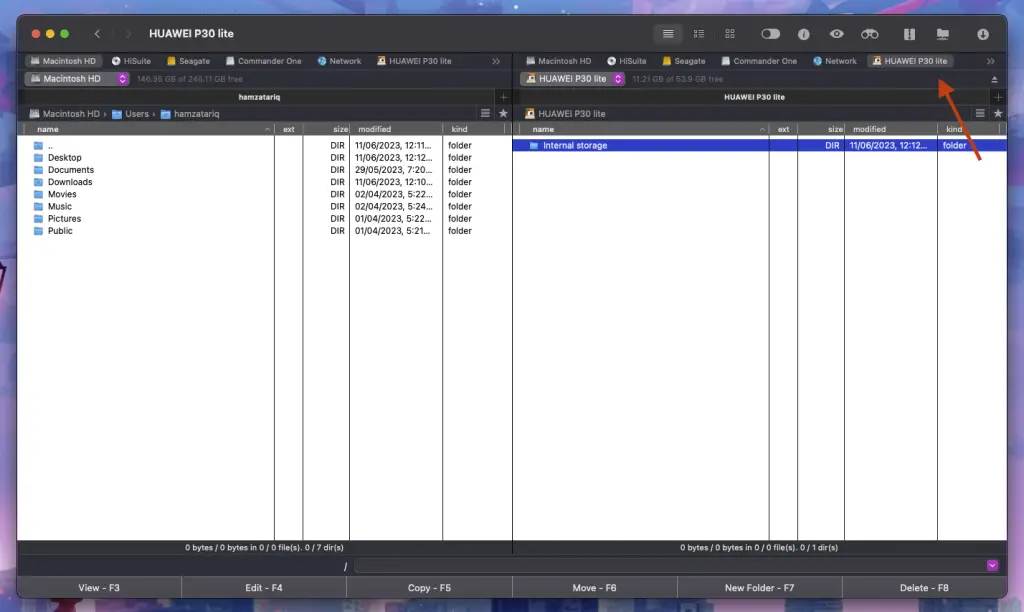Select the Movies folder
The image size is (1024, 612).
(x=264, y=194)
